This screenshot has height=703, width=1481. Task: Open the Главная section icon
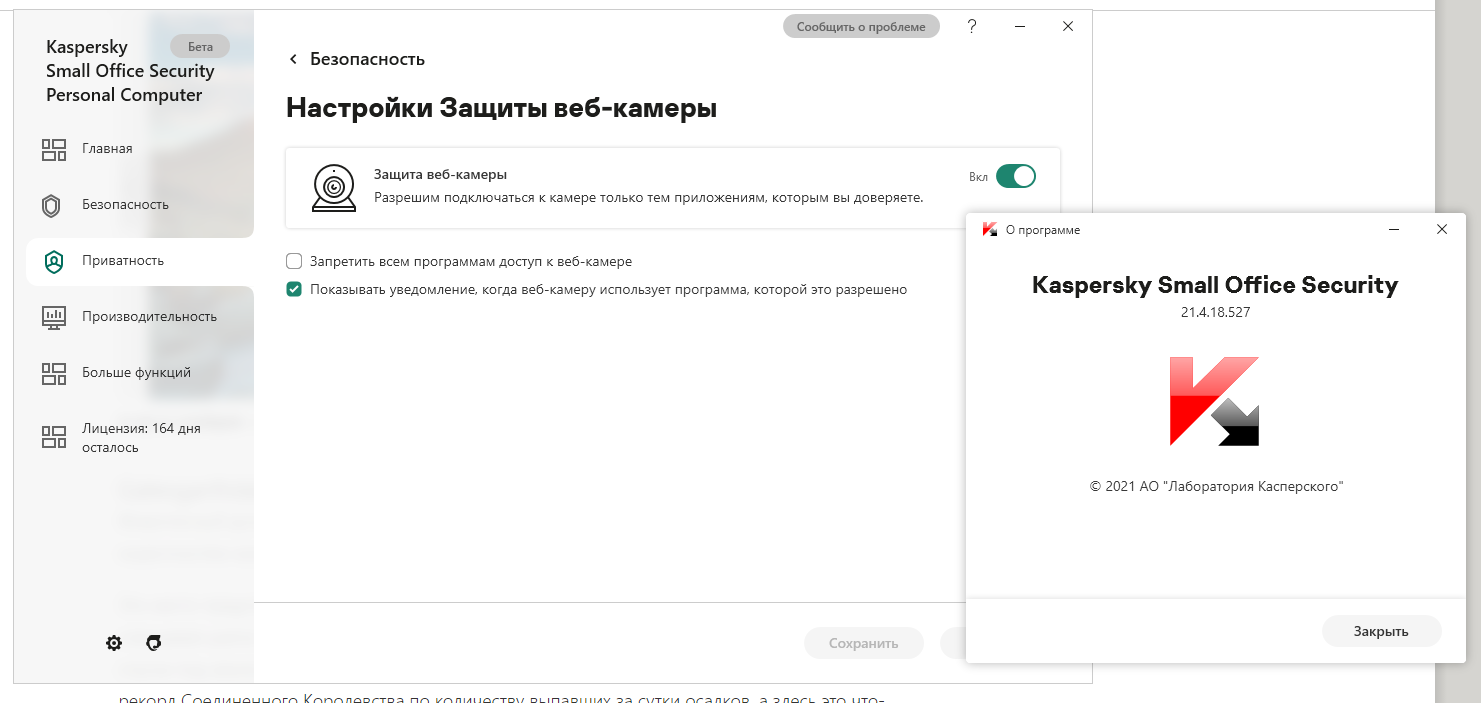53,149
